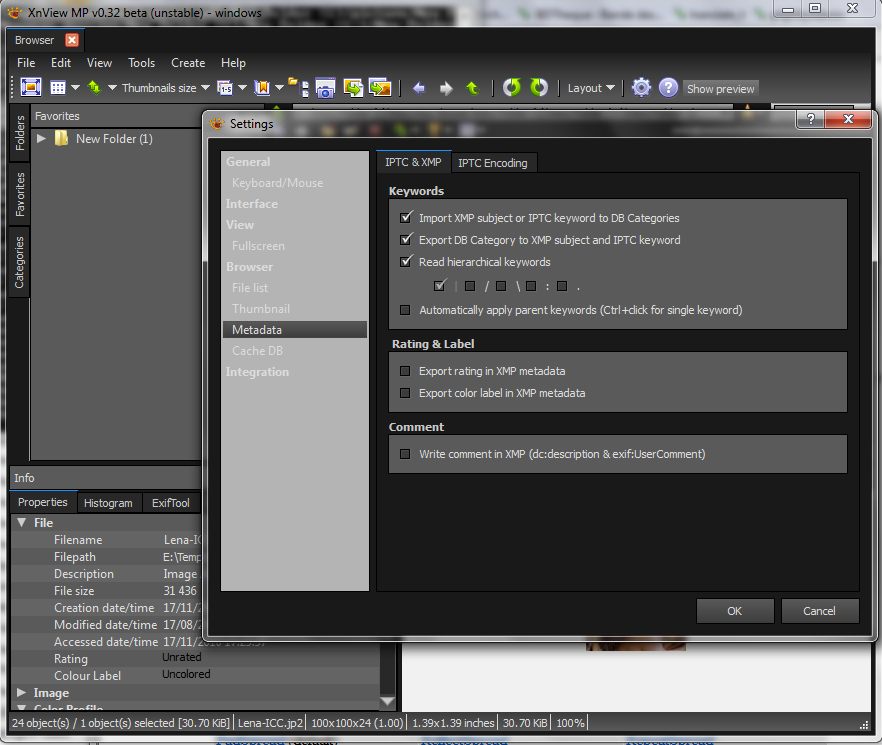This screenshot has height=745, width=882.
Task: Expand the New Folder (1) tree item
Action: 41,138
